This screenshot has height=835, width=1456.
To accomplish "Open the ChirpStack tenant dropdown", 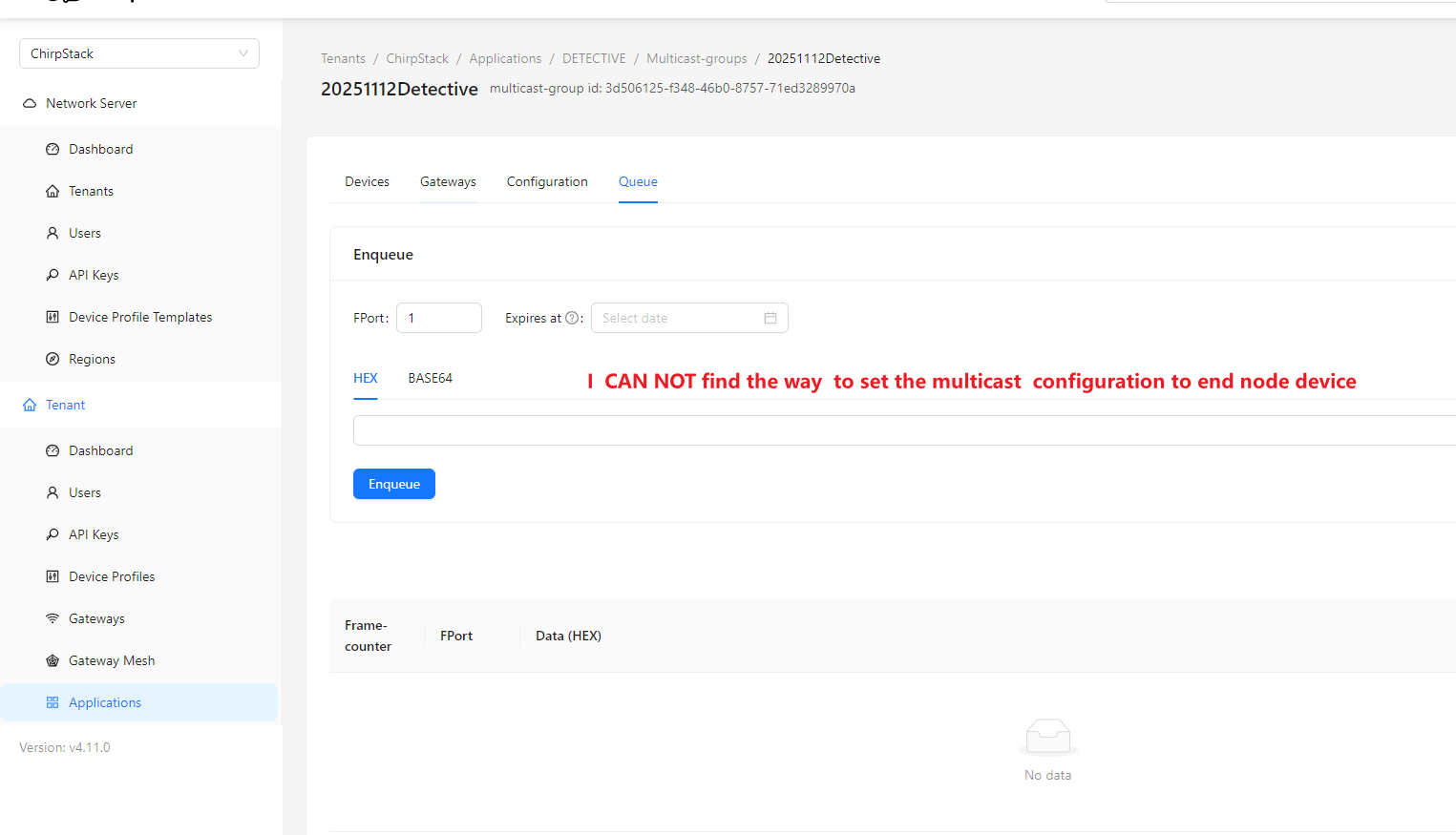I will tap(138, 53).
